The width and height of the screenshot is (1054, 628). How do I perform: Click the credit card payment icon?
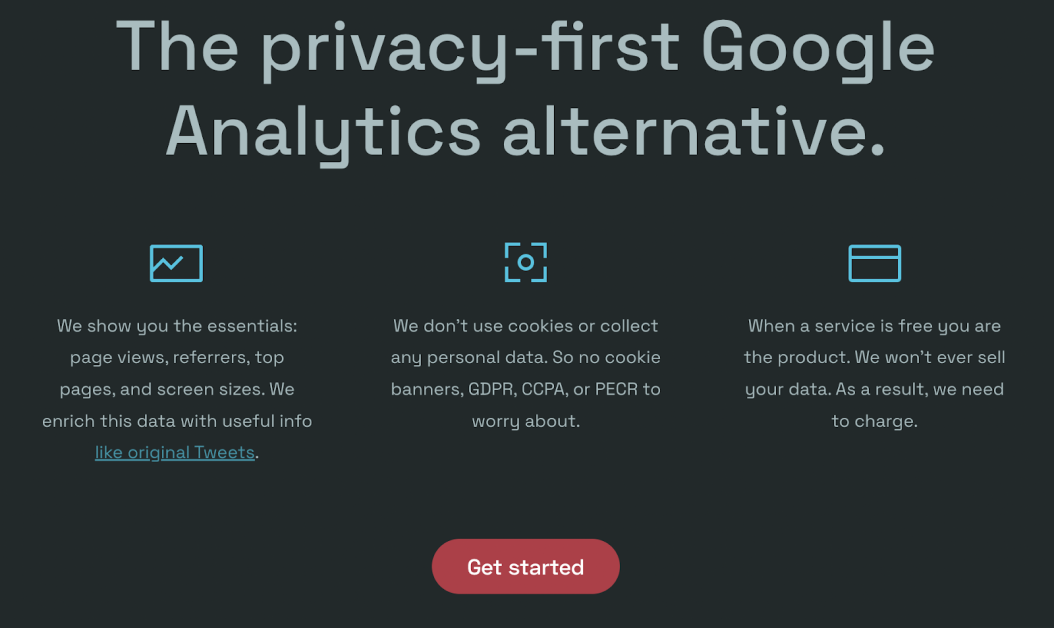pyautogui.click(x=874, y=263)
